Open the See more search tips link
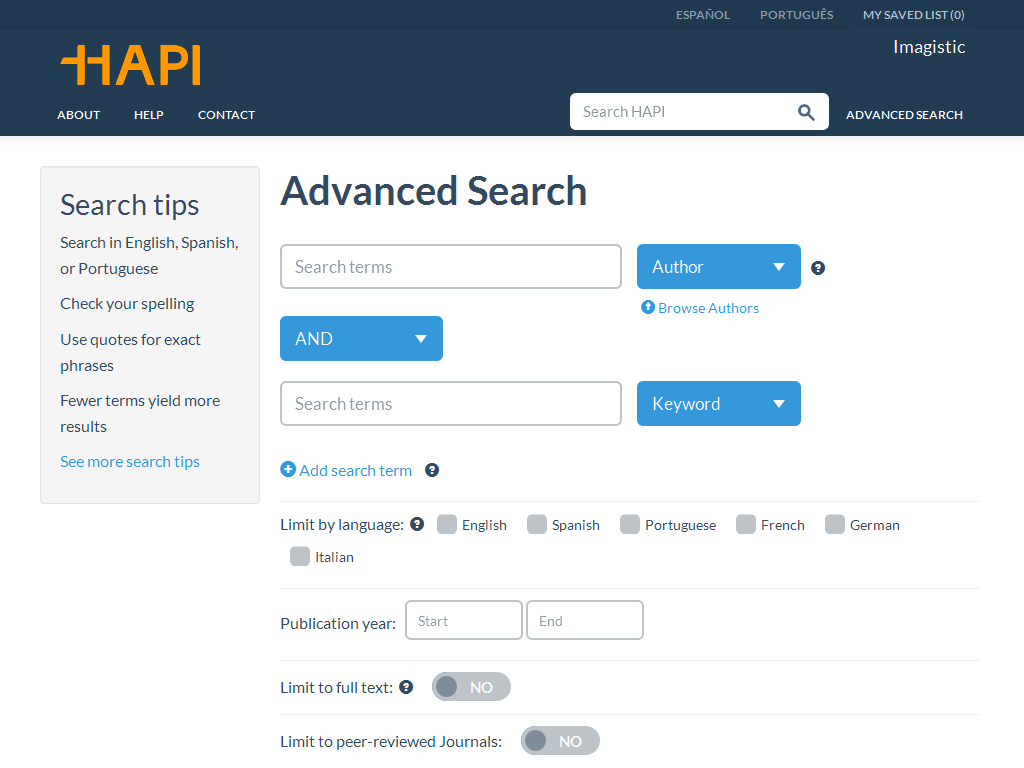 pos(130,461)
